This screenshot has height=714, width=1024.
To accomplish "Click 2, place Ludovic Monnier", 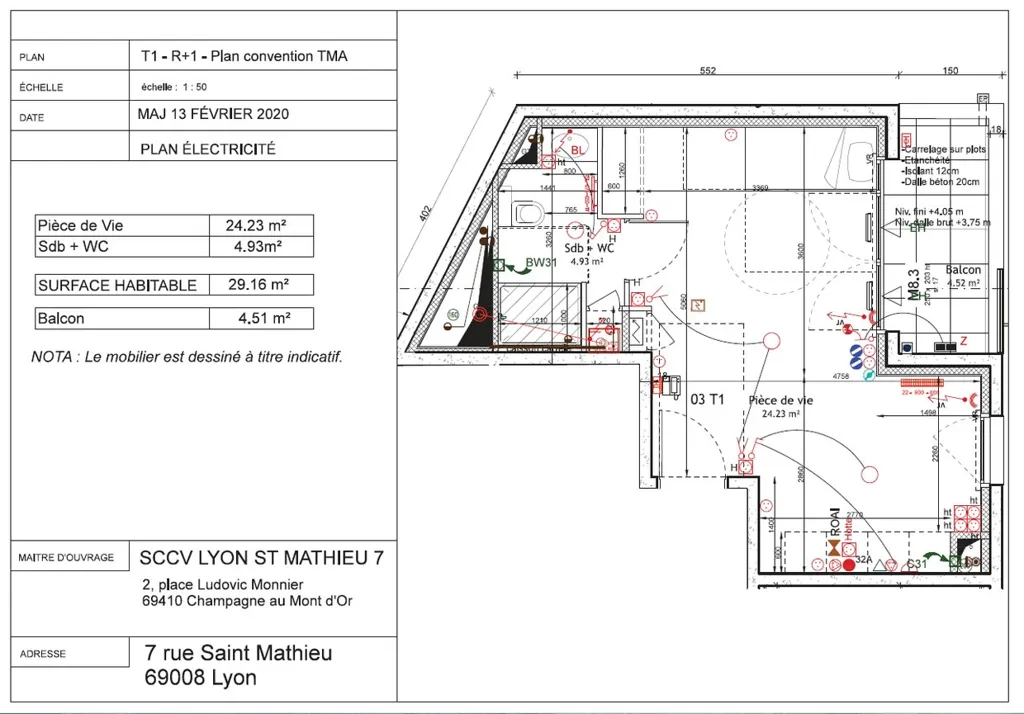I will coord(223,585).
